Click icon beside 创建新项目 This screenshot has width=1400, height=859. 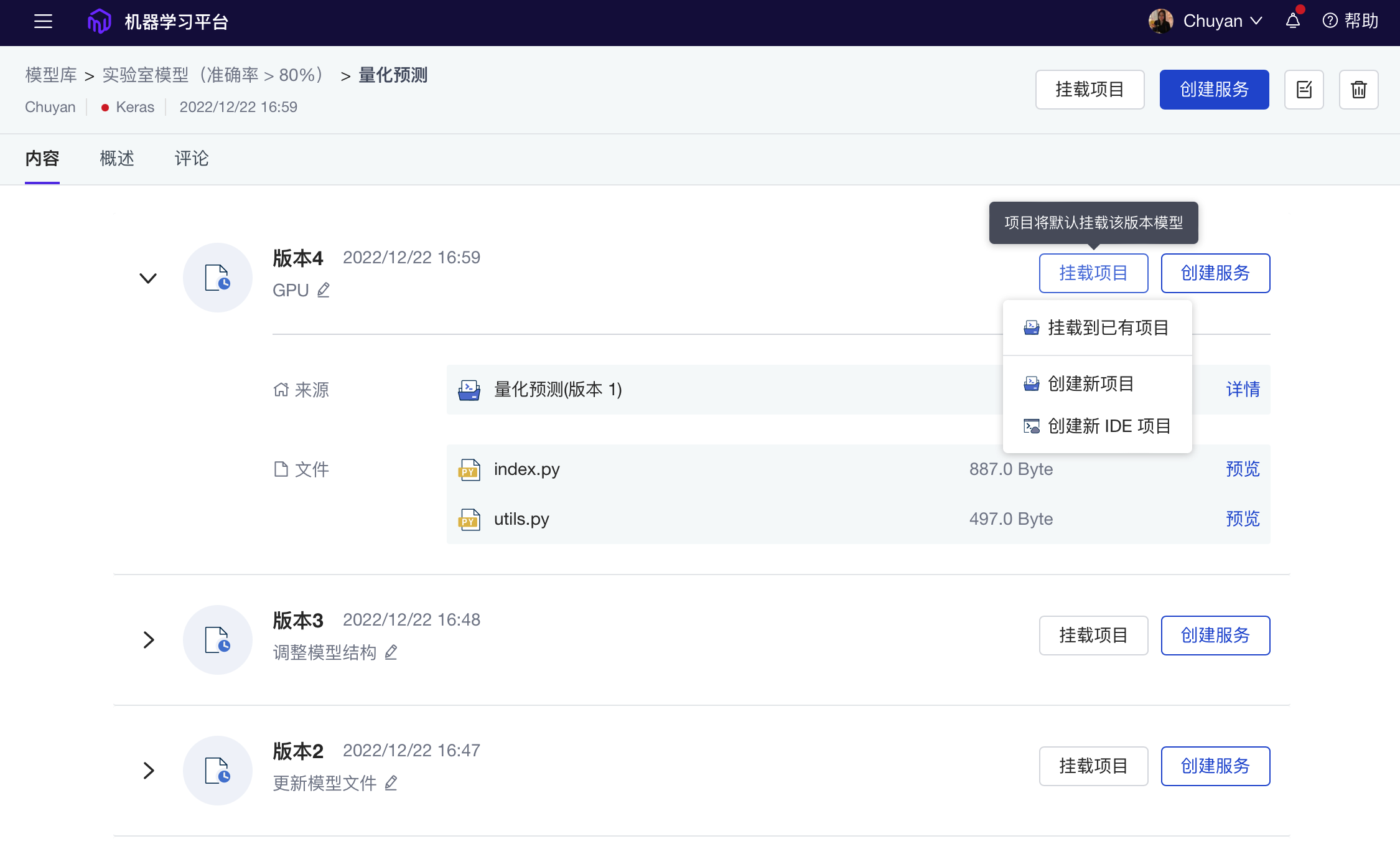[1032, 383]
